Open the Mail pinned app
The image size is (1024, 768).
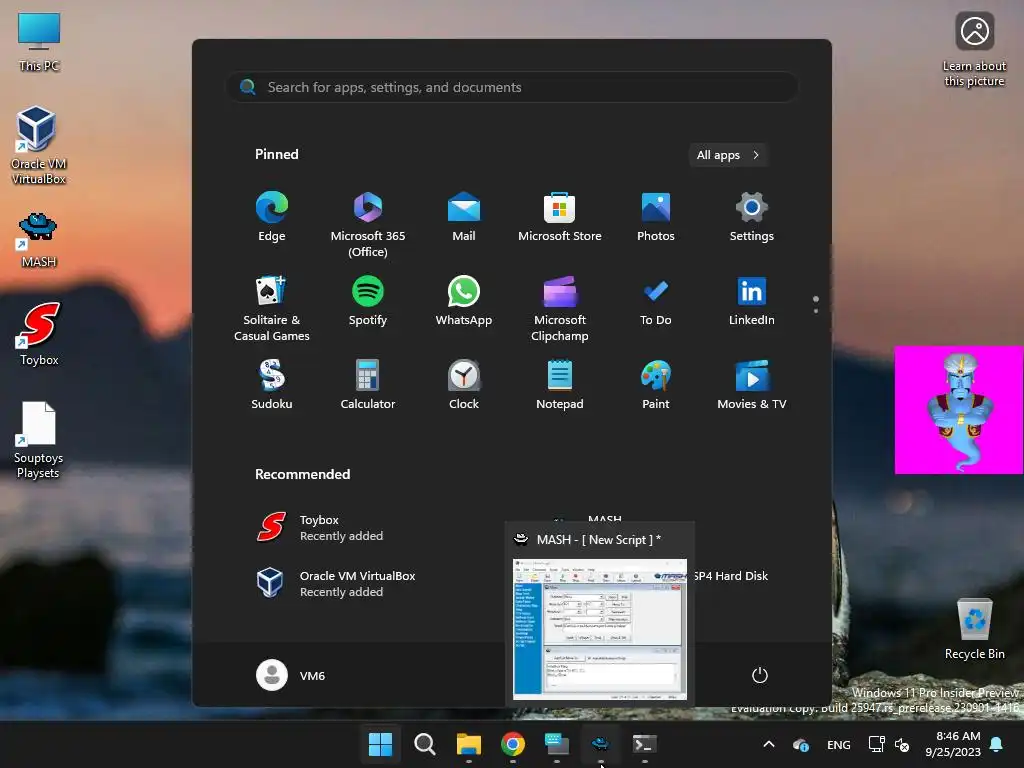click(x=464, y=217)
